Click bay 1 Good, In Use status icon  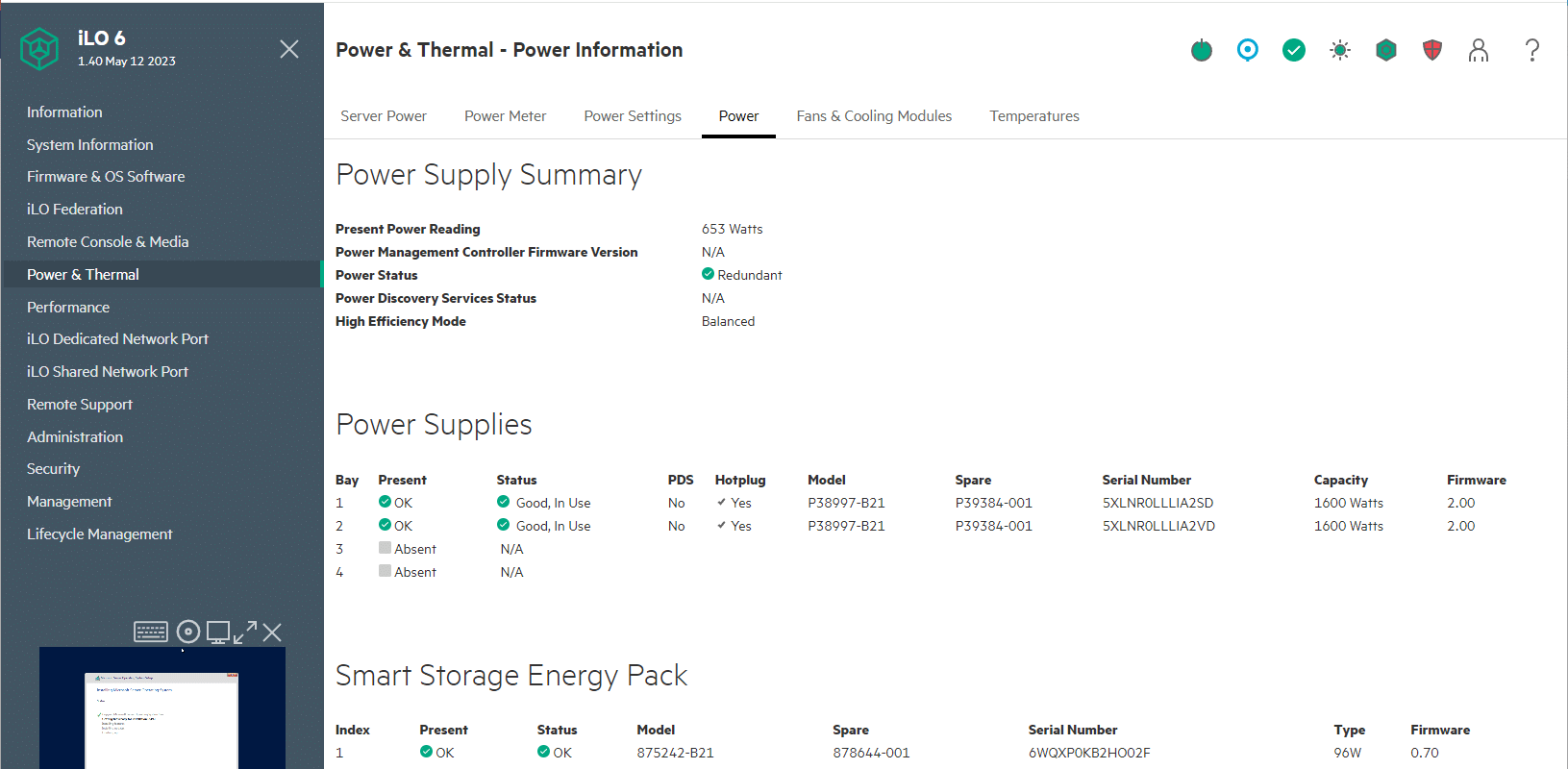[503, 502]
